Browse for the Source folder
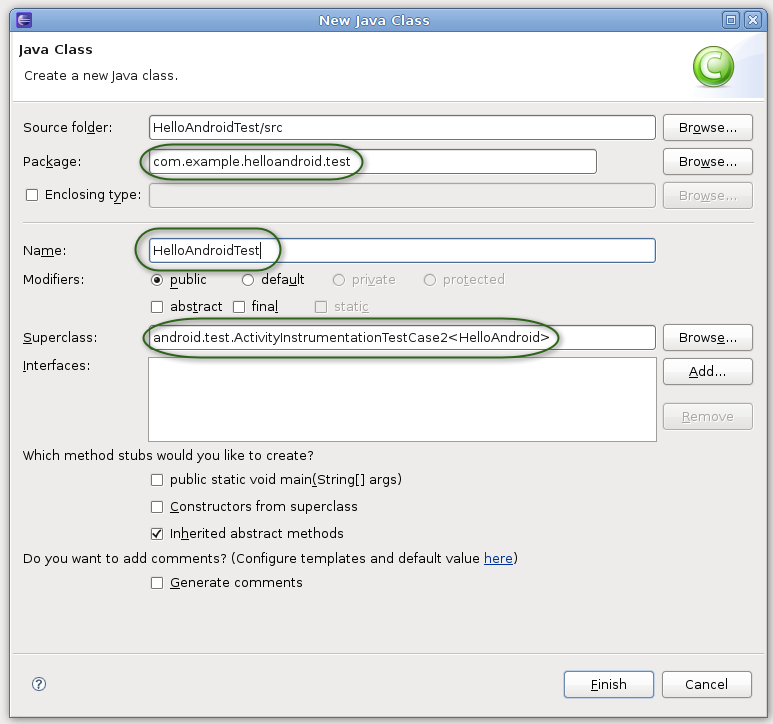Image resolution: width=773 pixels, height=724 pixels. click(x=707, y=128)
